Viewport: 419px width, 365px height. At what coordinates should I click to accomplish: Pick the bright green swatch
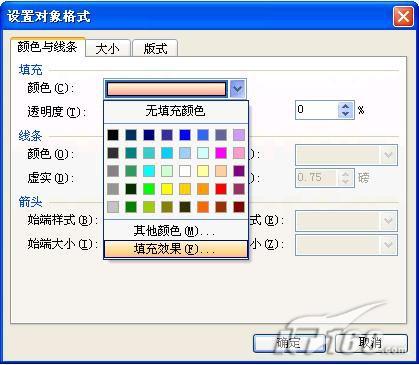click(x=149, y=189)
